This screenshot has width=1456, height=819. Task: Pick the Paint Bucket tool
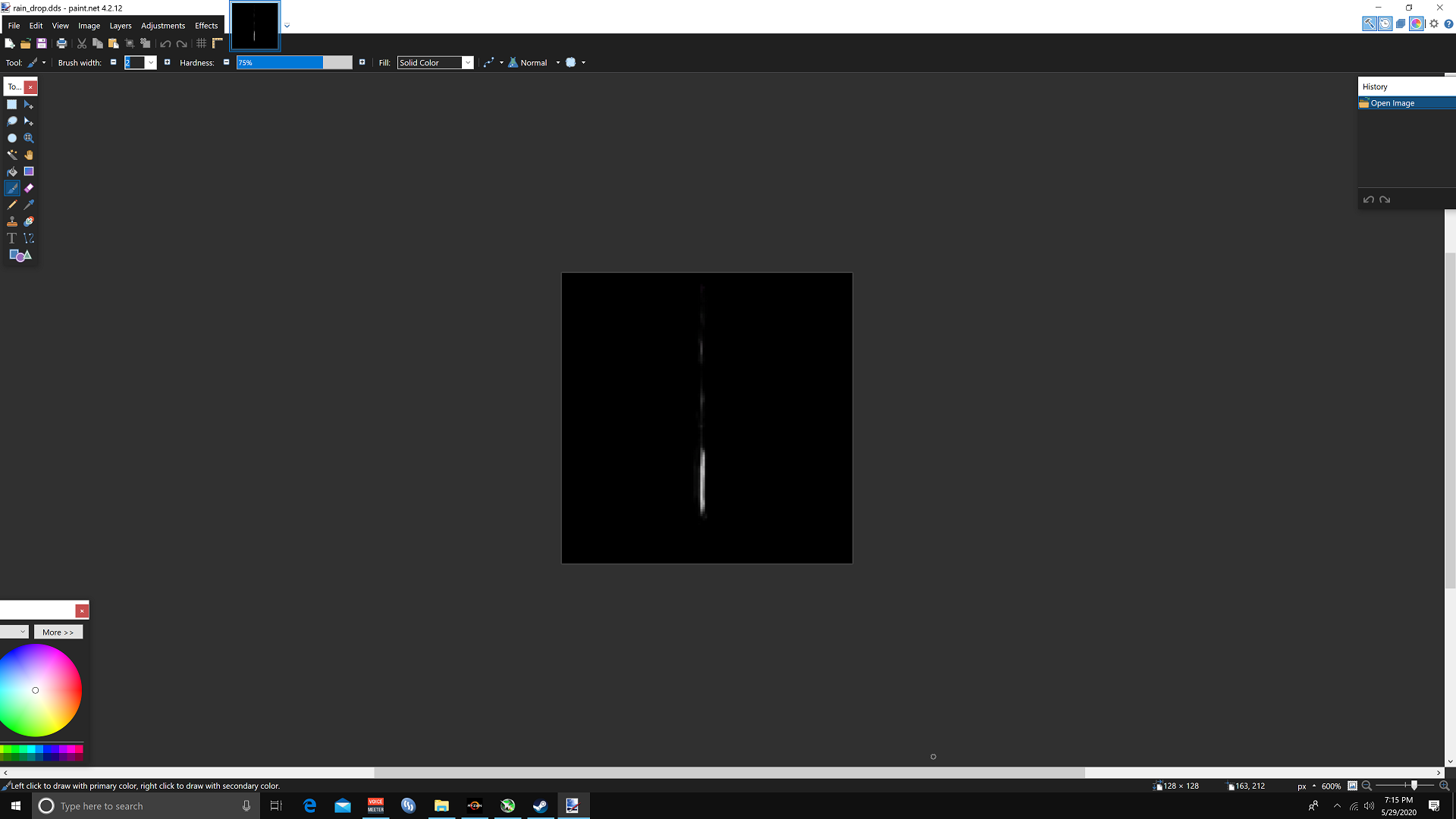[x=12, y=171]
